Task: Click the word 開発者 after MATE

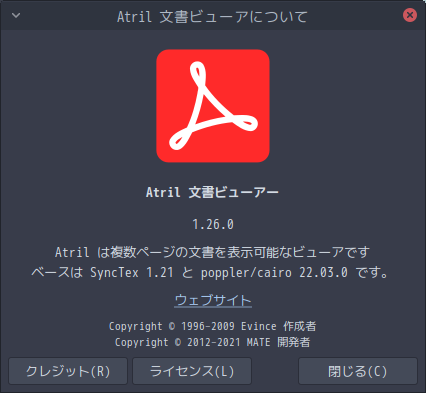Action: (294, 342)
